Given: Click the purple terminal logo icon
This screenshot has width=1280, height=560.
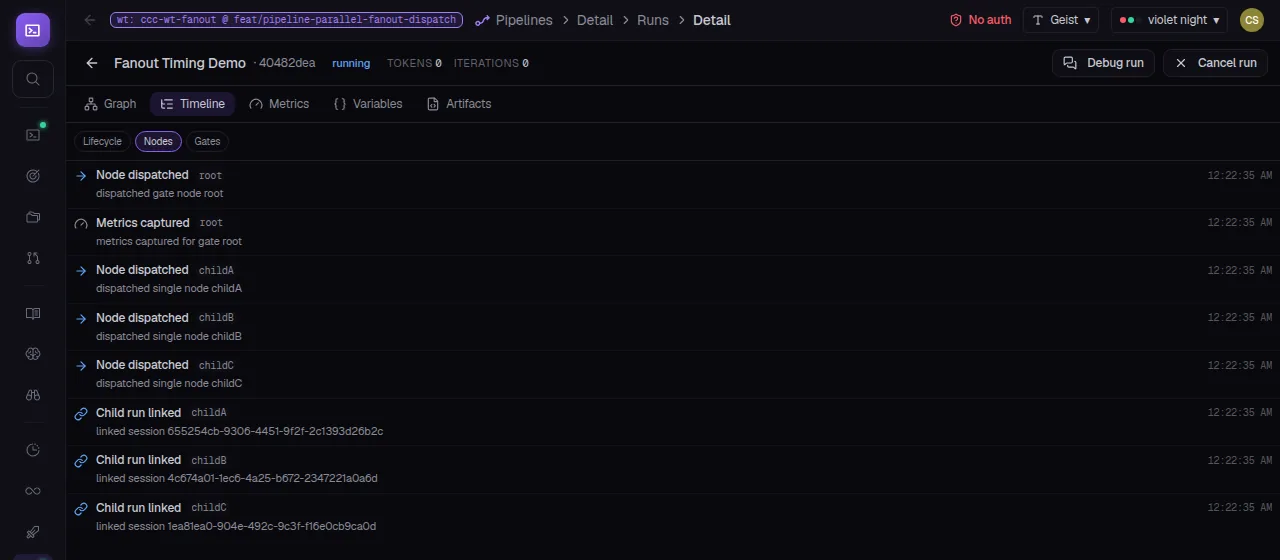Looking at the screenshot, I should click(x=33, y=30).
